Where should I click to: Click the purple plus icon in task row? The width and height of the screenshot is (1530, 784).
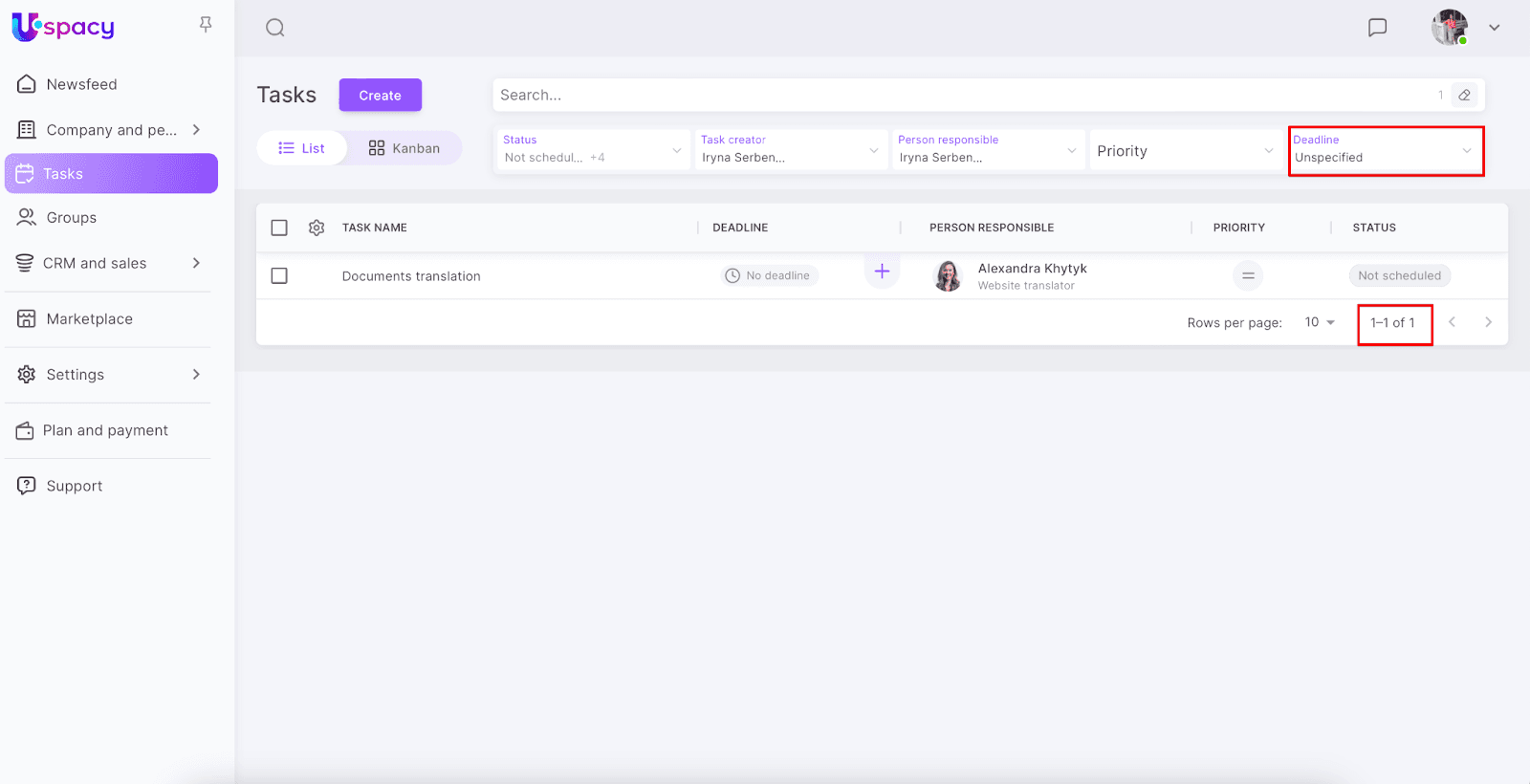[x=882, y=272]
